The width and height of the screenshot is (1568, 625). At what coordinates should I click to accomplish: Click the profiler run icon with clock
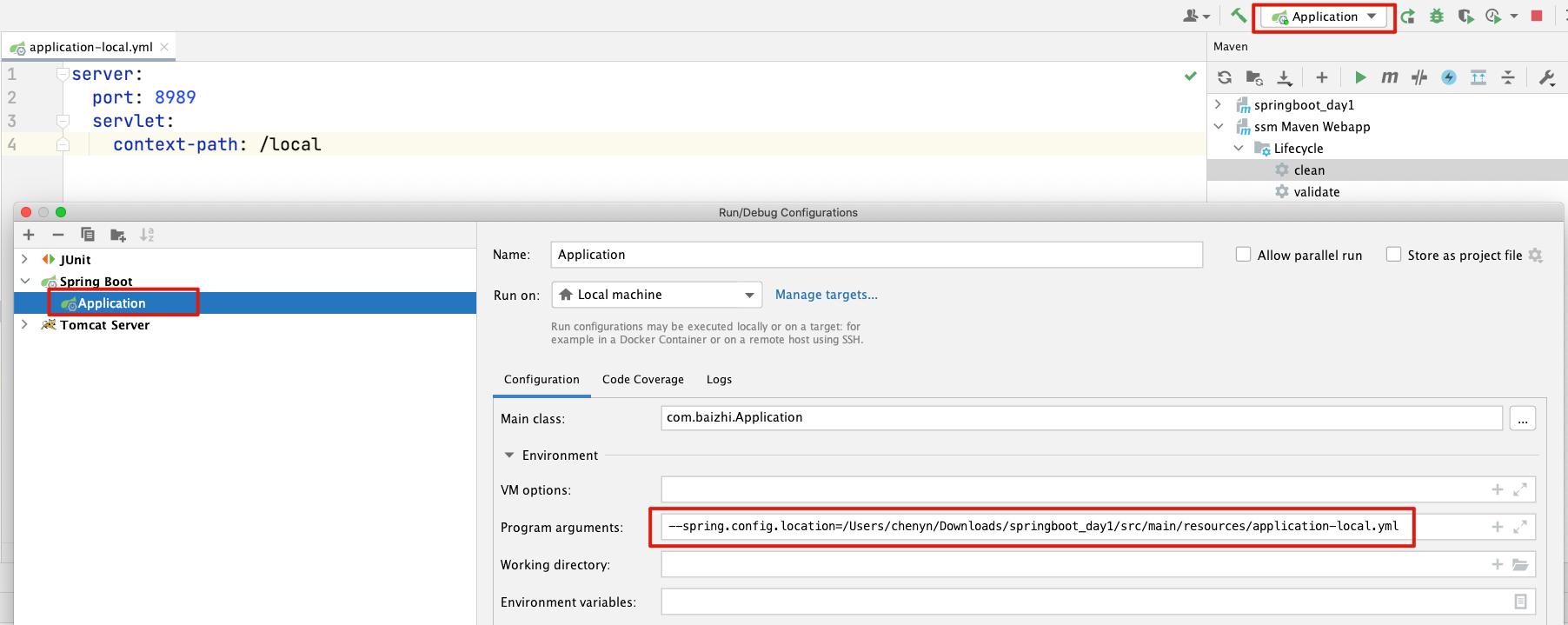click(1493, 16)
